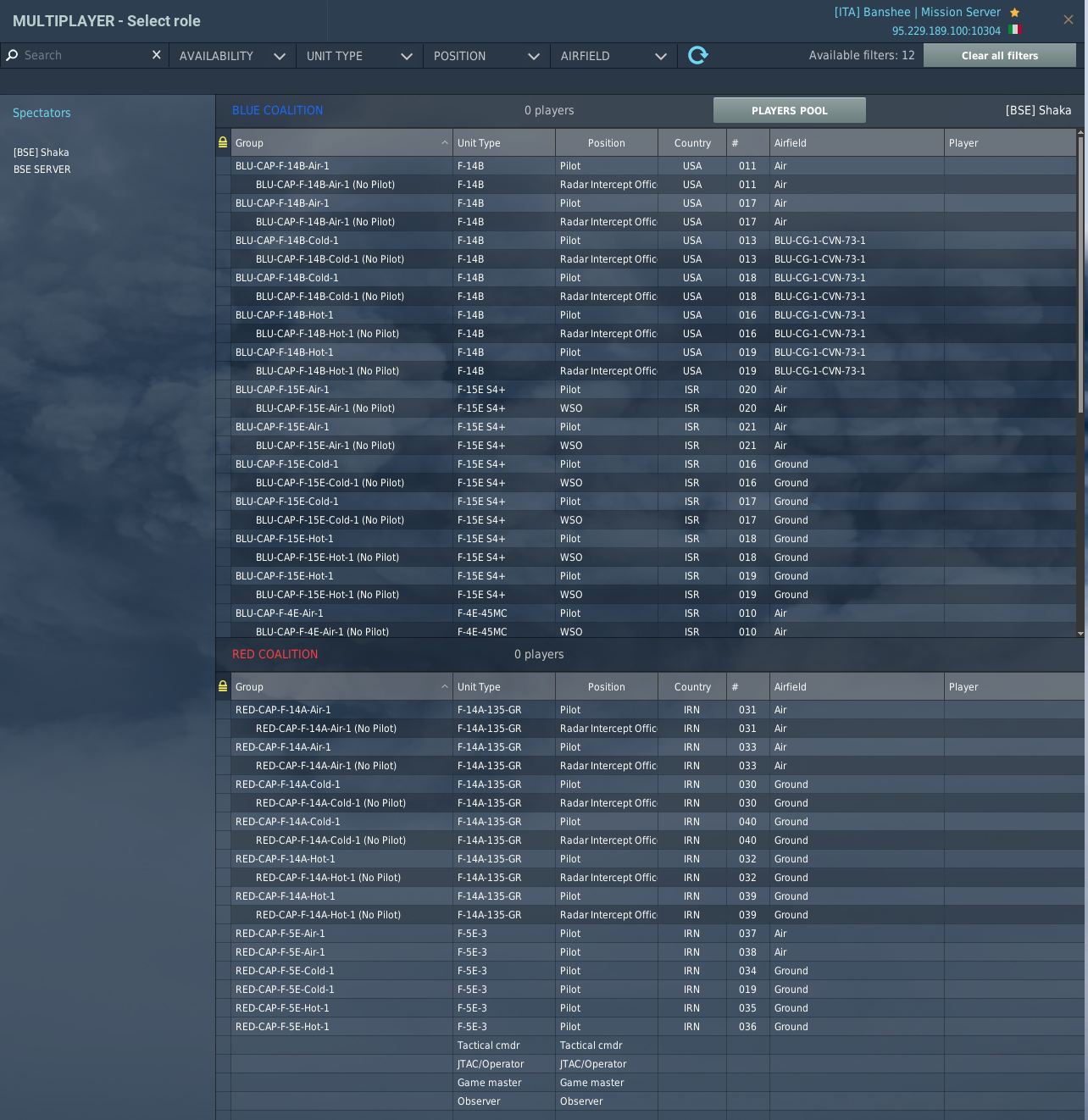Click the Clear all filters button
This screenshot has height=1120, width=1088.
[x=1000, y=56]
